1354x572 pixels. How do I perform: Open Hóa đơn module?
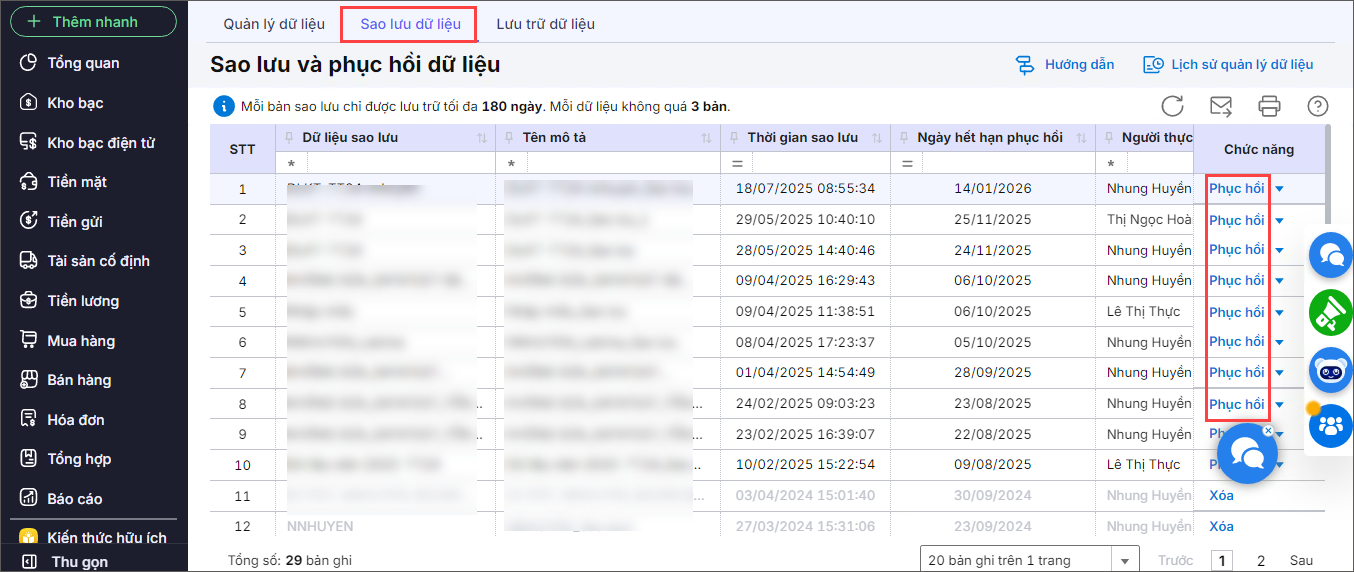[76, 420]
